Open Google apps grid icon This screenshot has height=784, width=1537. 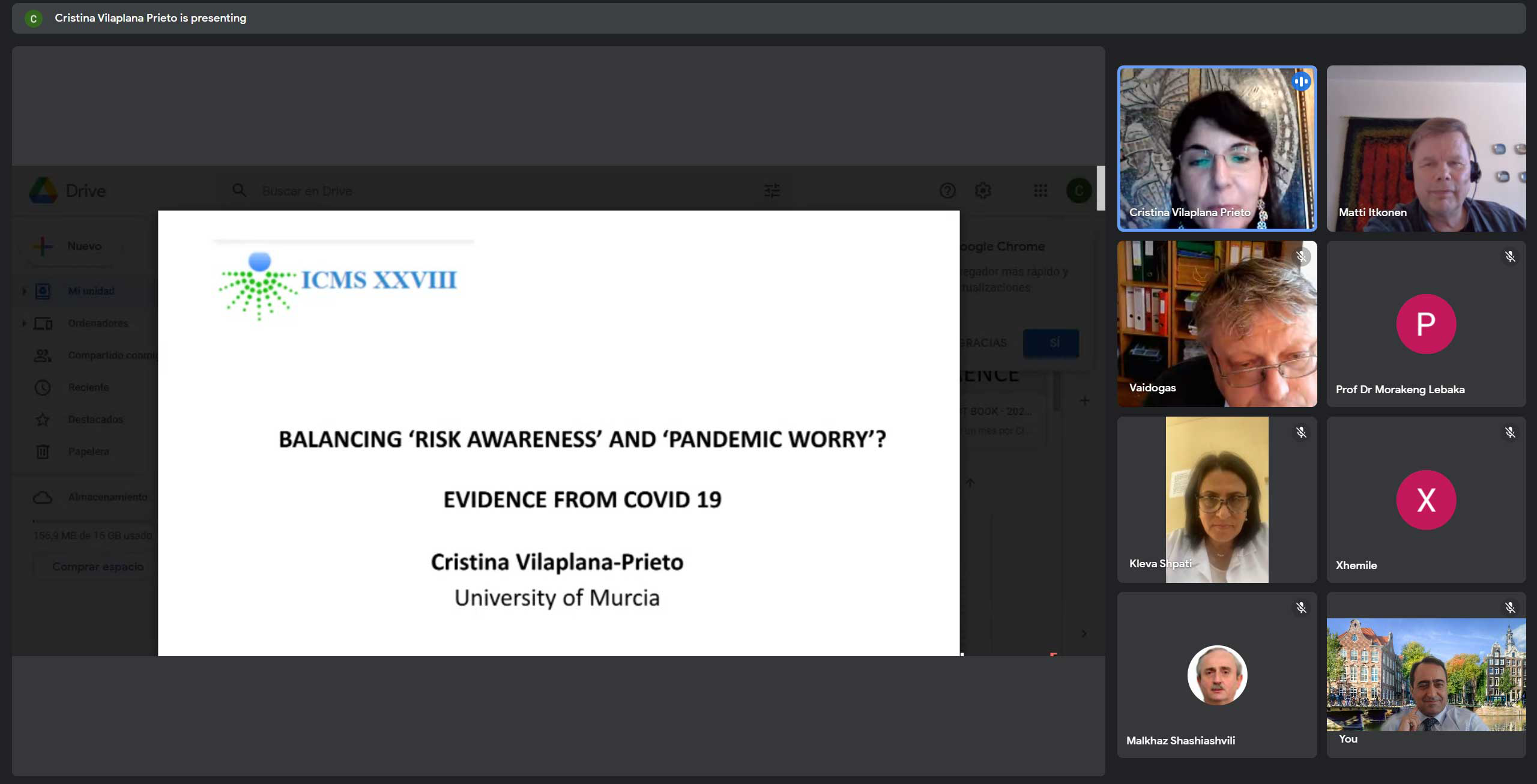coord(1040,191)
